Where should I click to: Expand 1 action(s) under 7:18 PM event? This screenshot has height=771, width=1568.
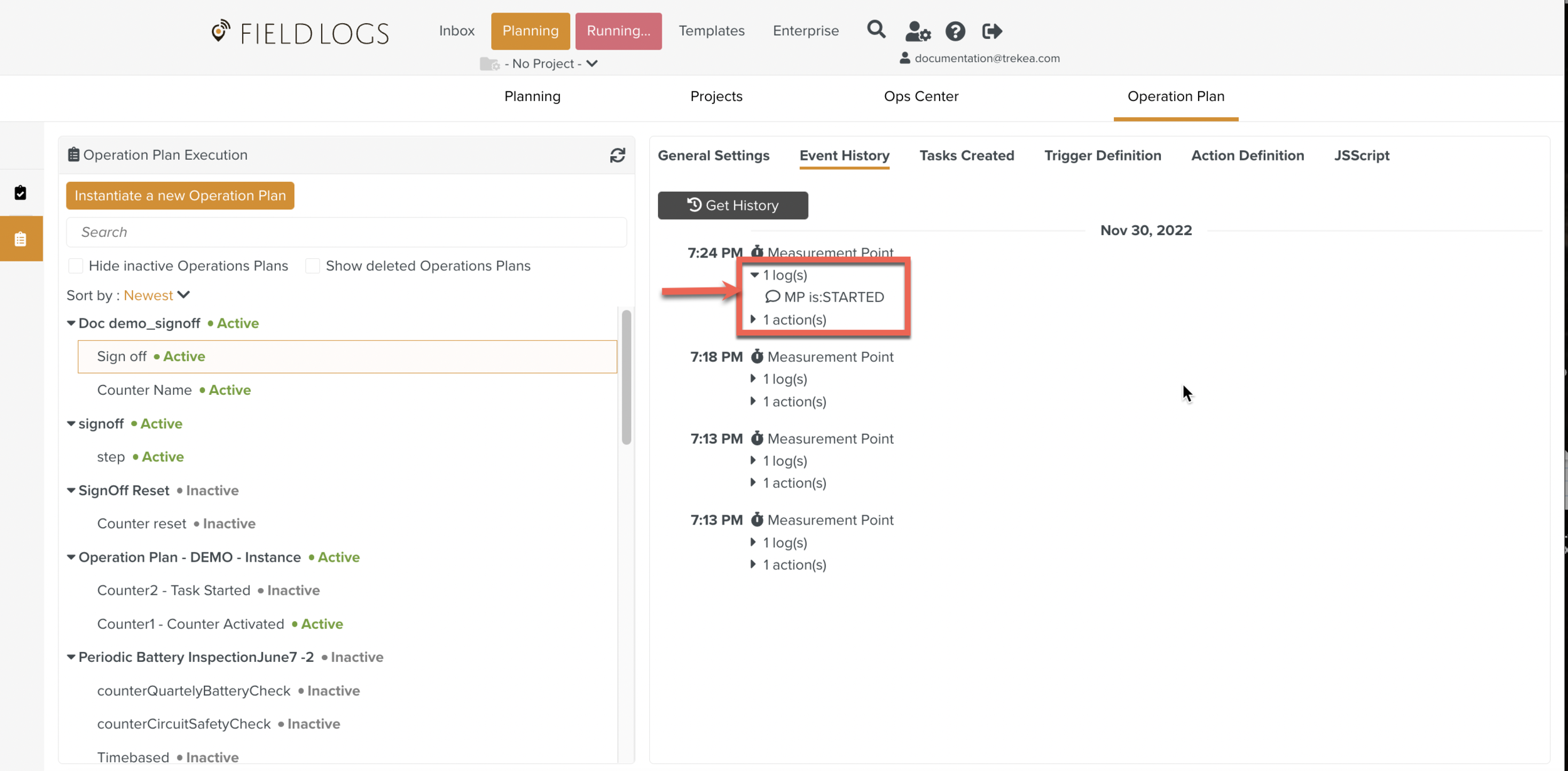pos(753,401)
